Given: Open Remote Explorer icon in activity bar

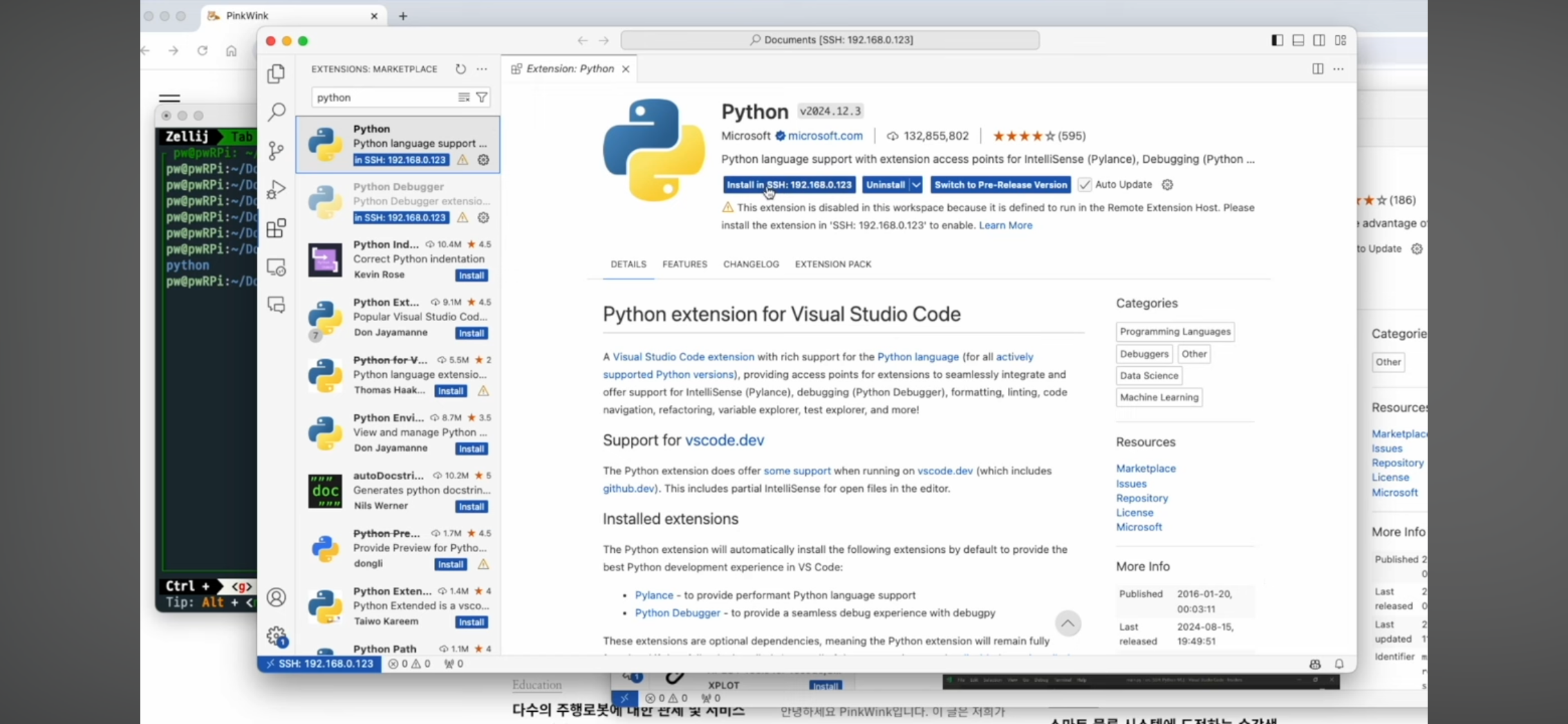Looking at the screenshot, I should click(276, 267).
